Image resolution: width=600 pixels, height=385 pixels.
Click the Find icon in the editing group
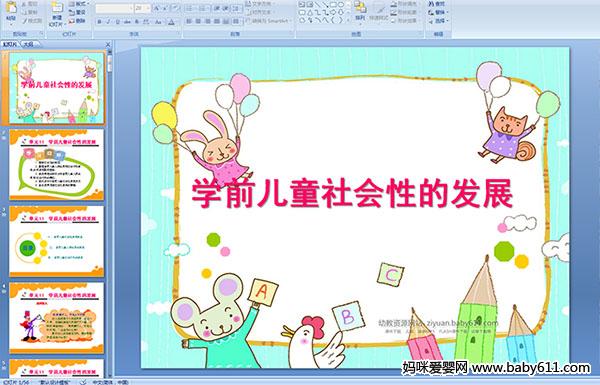click(437, 4)
